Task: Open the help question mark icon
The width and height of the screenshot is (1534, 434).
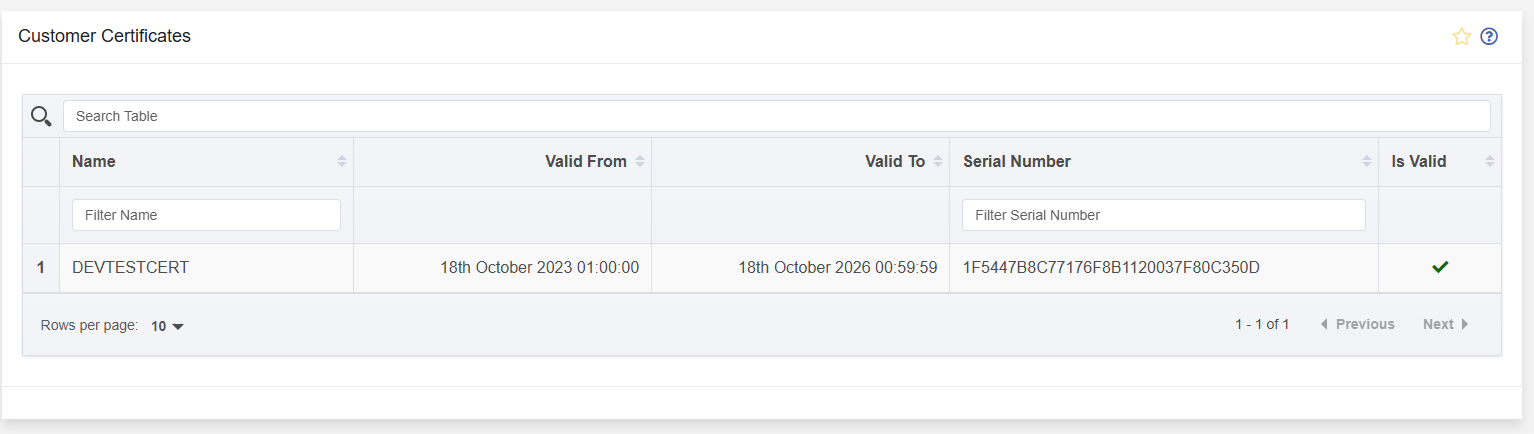Action: (1489, 37)
